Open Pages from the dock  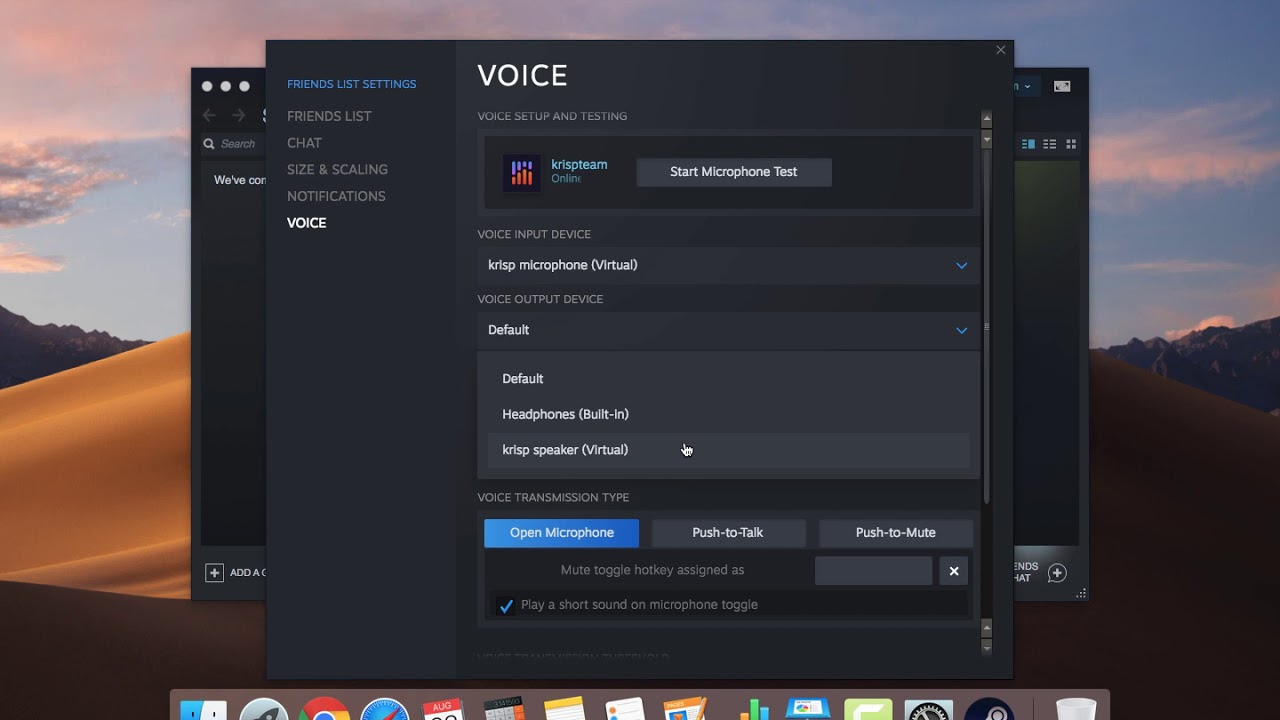point(685,710)
